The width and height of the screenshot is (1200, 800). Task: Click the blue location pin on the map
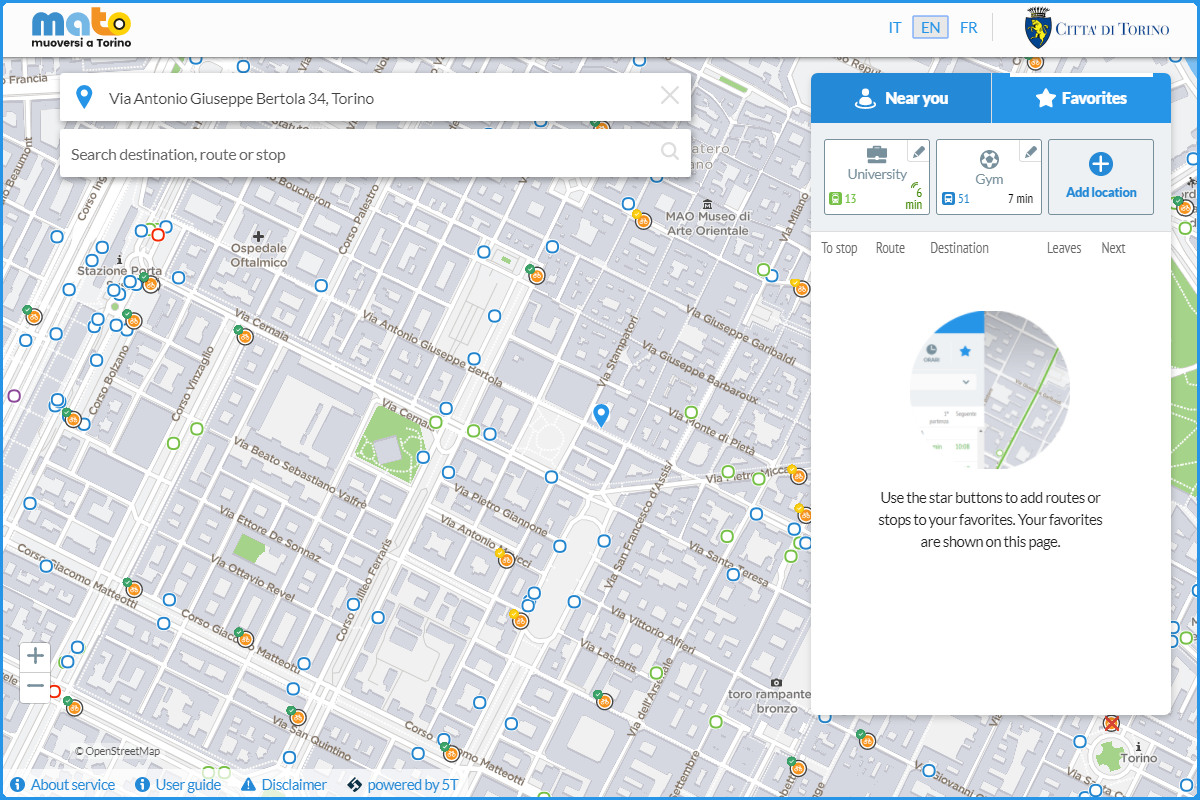[601, 415]
